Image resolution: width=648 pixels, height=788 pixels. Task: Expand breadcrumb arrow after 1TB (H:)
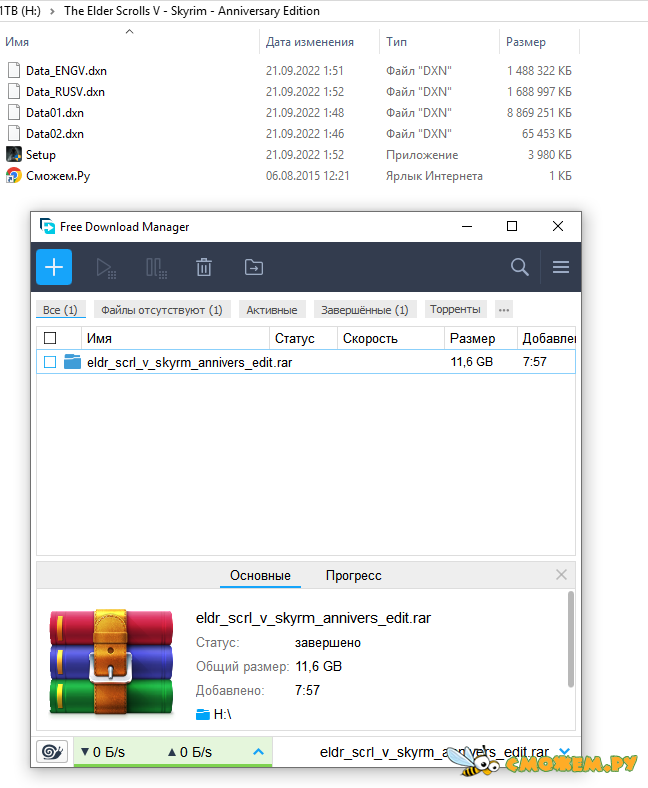pyautogui.click(x=52, y=11)
